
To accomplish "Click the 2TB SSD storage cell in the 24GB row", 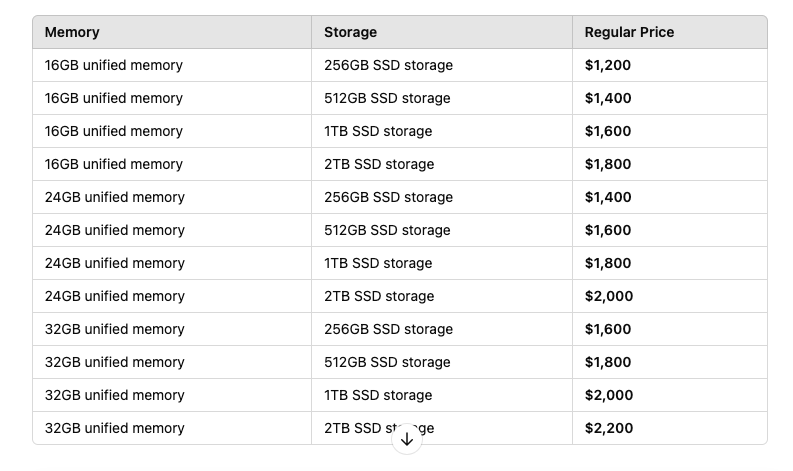I will pos(379,296).
